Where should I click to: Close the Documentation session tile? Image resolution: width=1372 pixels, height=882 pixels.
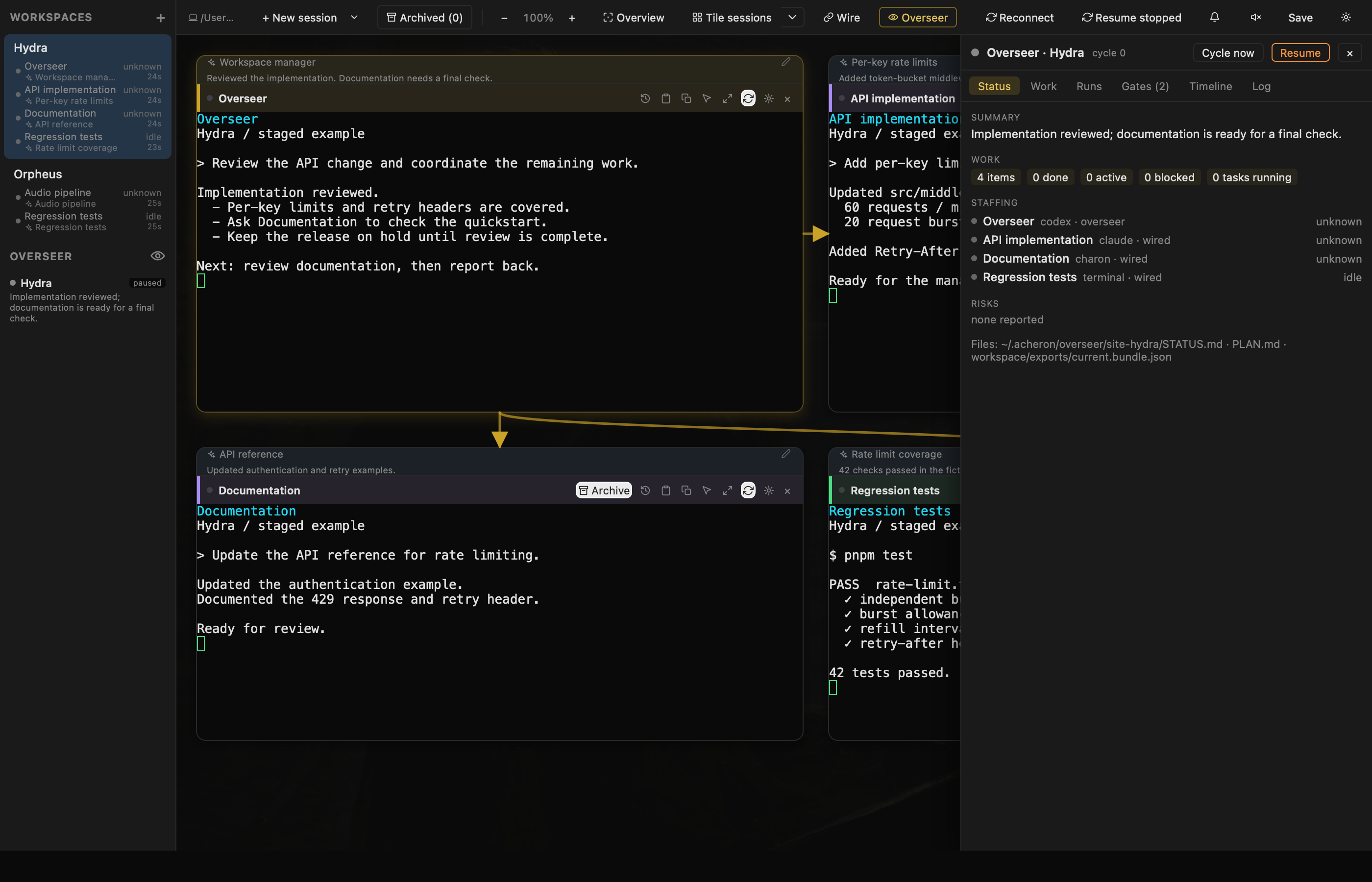pos(787,491)
